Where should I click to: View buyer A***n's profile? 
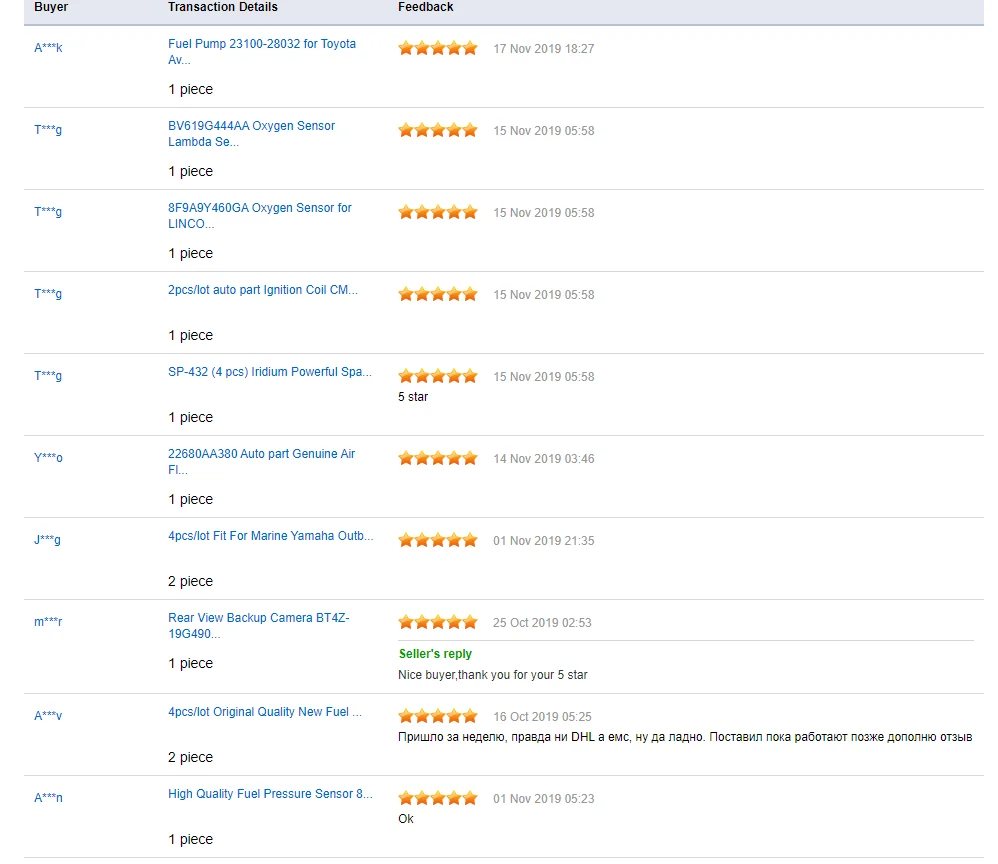48,798
